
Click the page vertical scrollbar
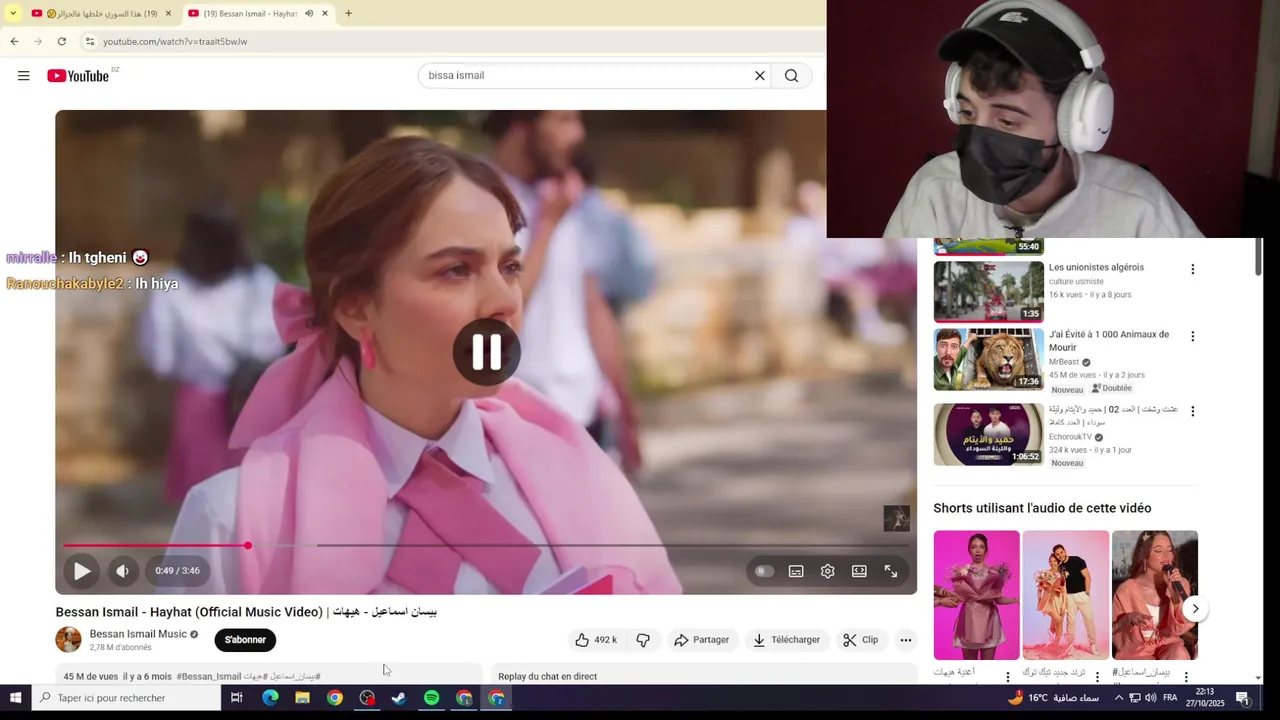coord(1258,255)
